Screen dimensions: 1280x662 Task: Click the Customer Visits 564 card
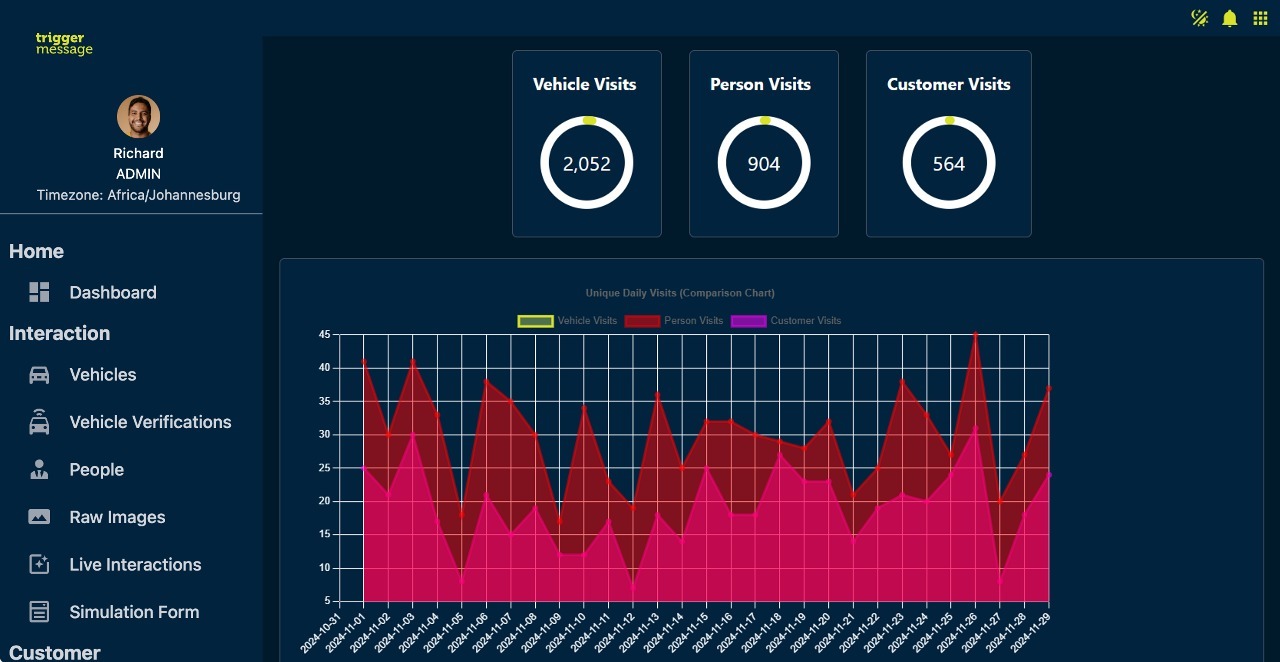click(948, 143)
